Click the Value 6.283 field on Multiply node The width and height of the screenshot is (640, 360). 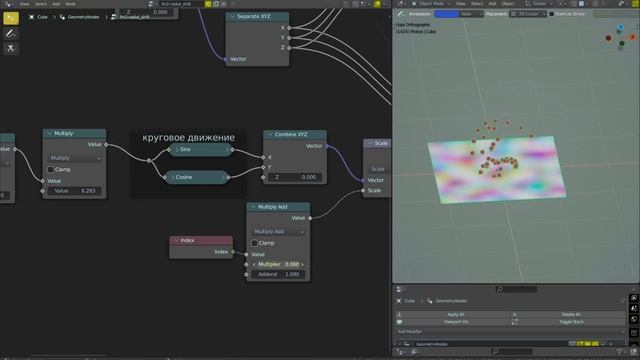click(x=74, y=191)
